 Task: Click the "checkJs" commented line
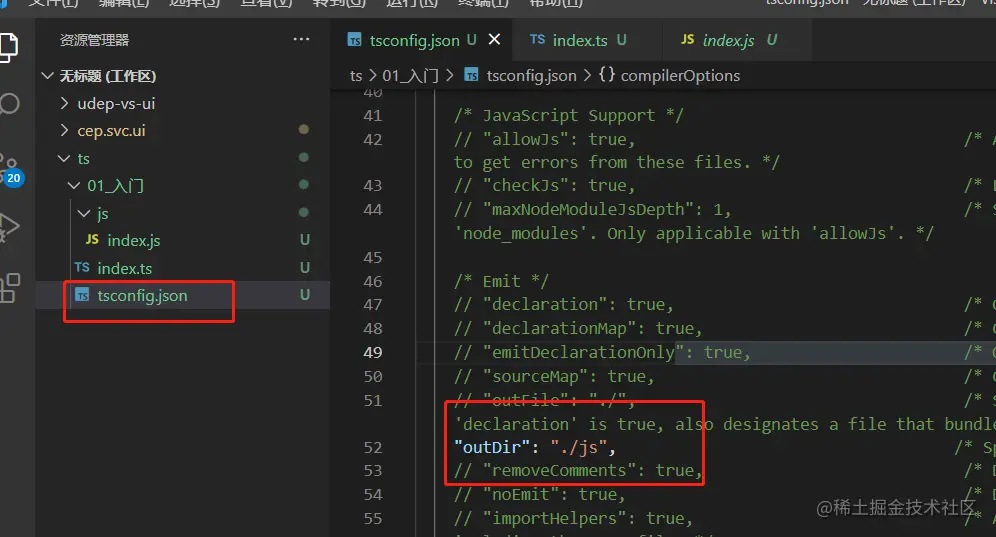click(544, 186)
